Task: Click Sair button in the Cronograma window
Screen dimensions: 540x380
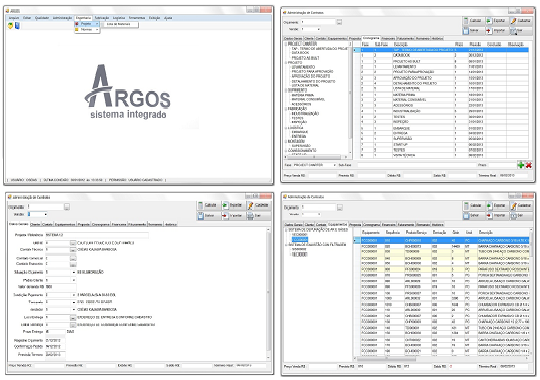Action: pos(521,31)
